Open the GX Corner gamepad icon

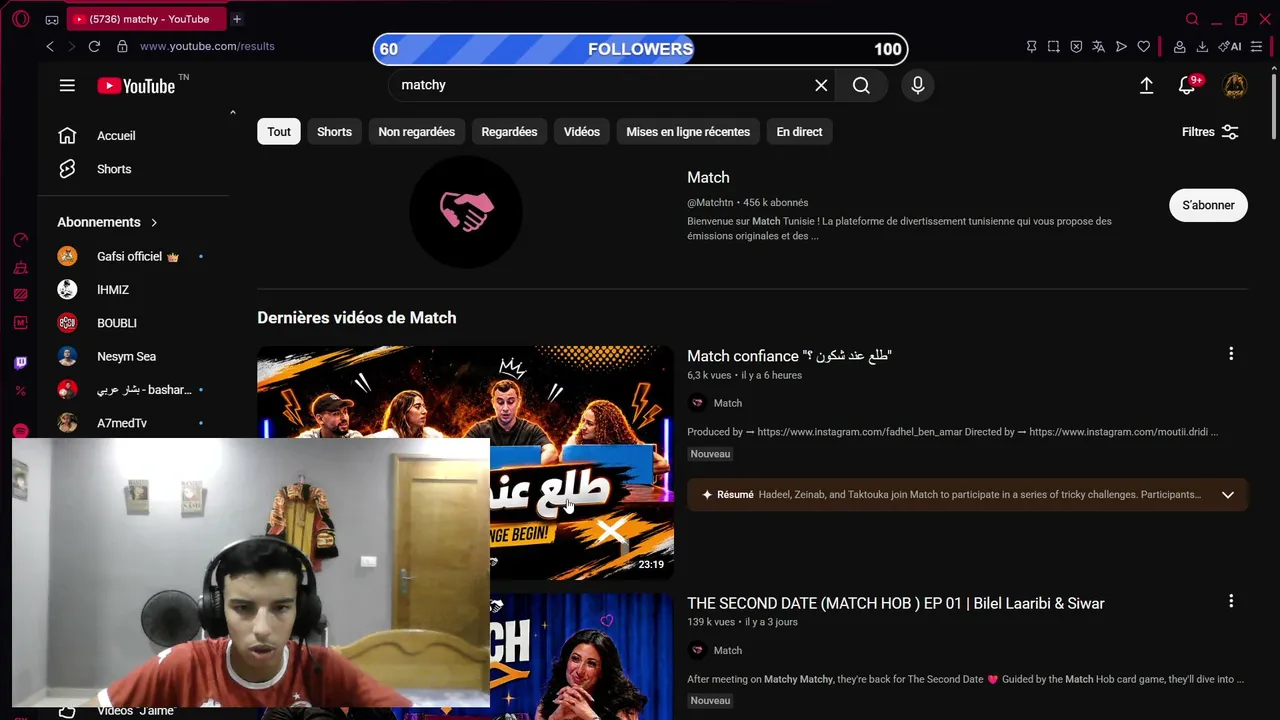click(x=52, y=19)
